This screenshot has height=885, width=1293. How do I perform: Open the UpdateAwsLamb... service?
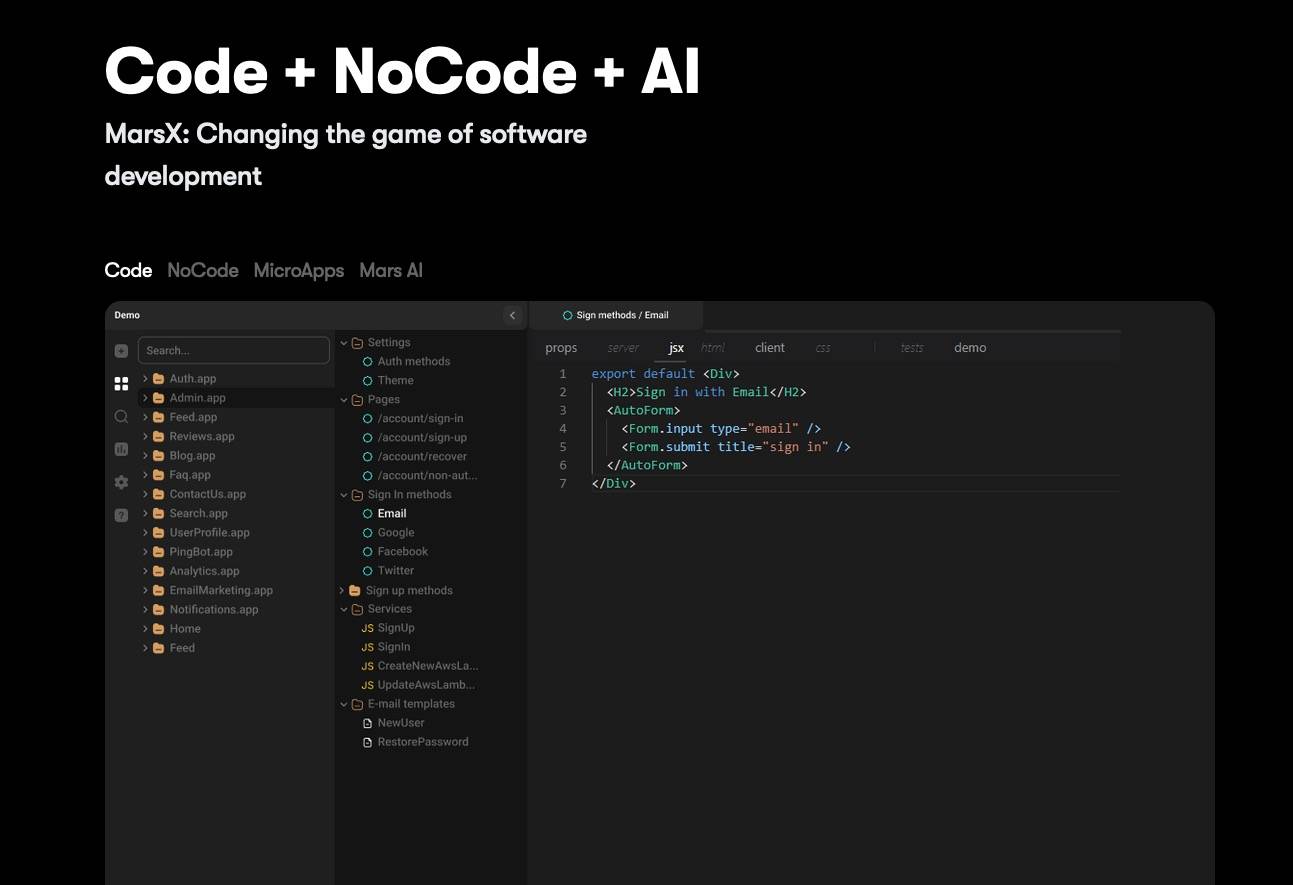[426, 685]
